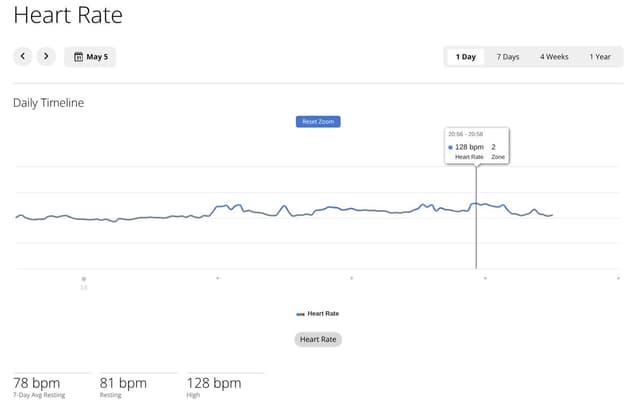The width and height of the screenshot is (640, 411).
Task: Click the 81 bpm Resting stat
Action: [x=123, y=387]
